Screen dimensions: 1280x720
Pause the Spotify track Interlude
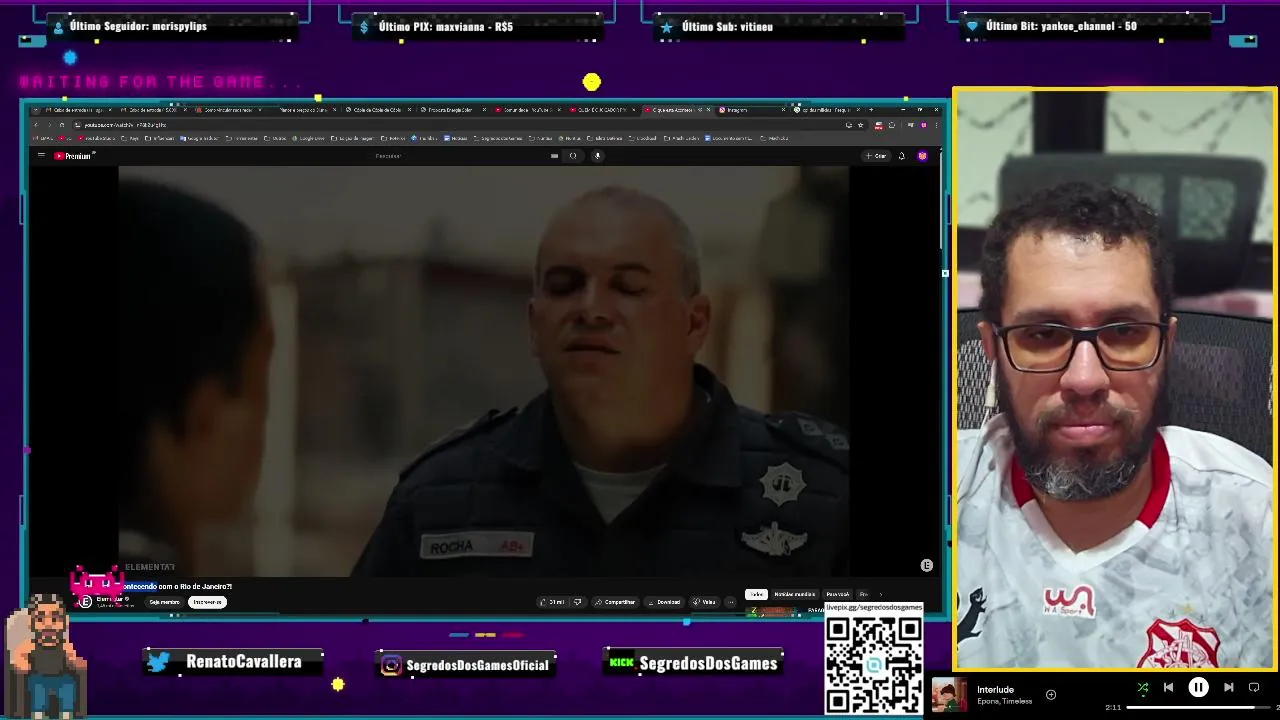click(x=1198, y=688)
